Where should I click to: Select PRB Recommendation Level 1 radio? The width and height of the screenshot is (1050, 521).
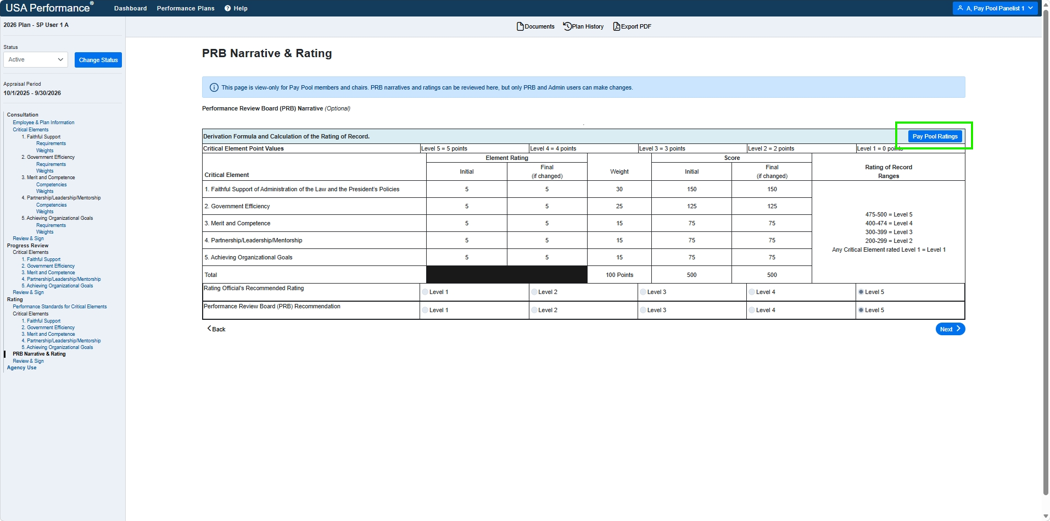pos(425,310)
